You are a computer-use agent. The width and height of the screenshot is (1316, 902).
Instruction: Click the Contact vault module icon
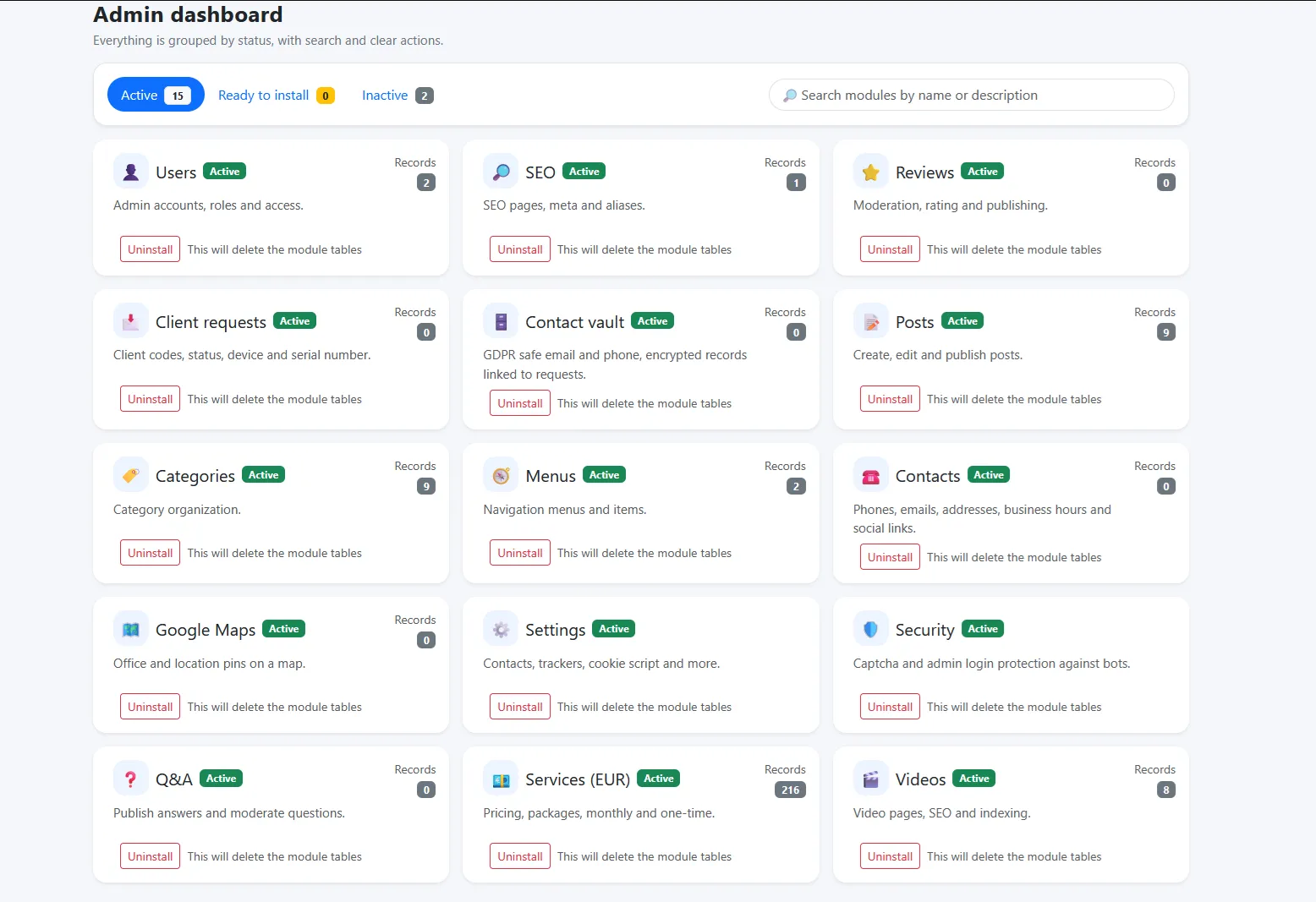501,321
